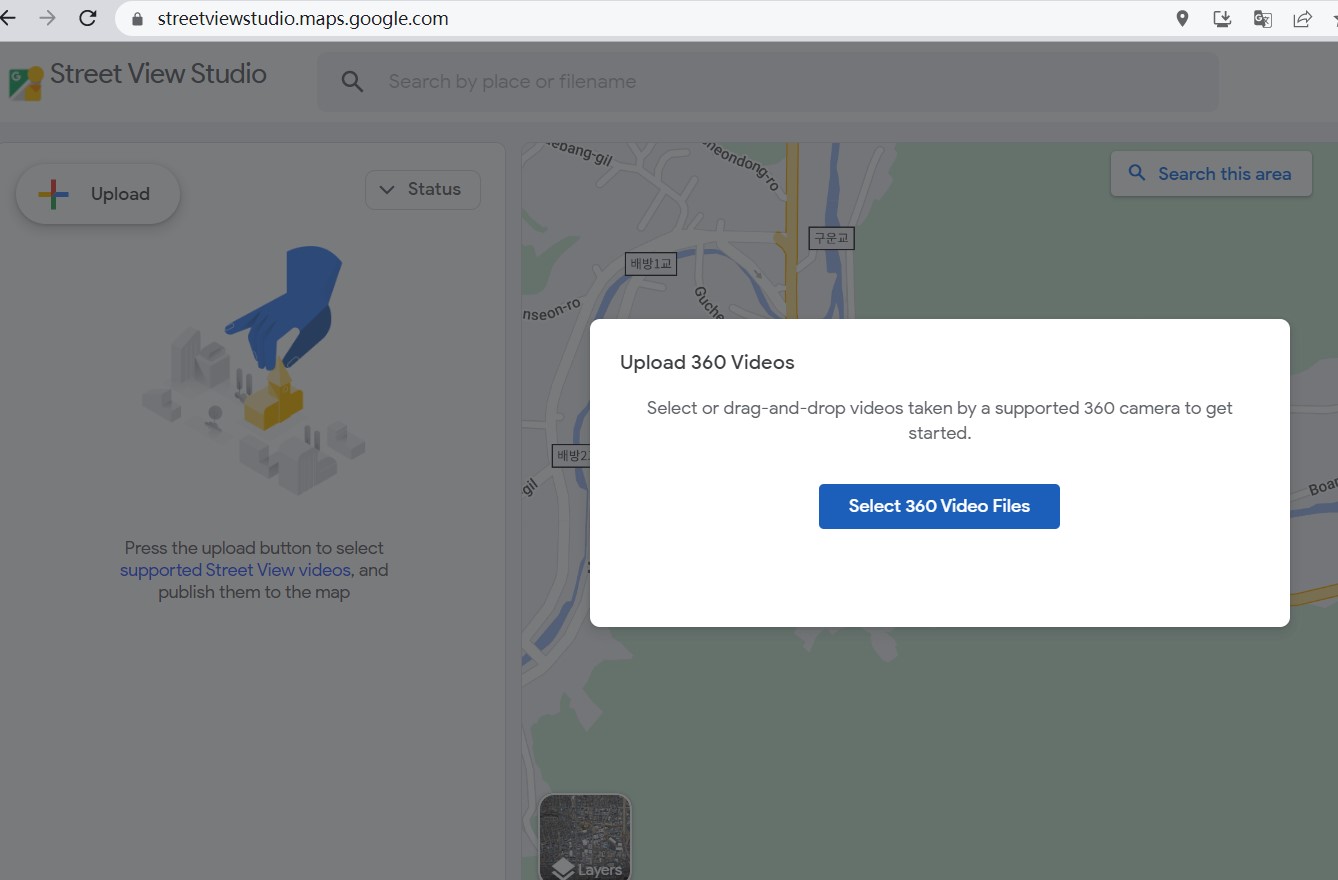
Task: Focus the Search by place or filename field
Action: pyautogui.click(x=768, y=82)
